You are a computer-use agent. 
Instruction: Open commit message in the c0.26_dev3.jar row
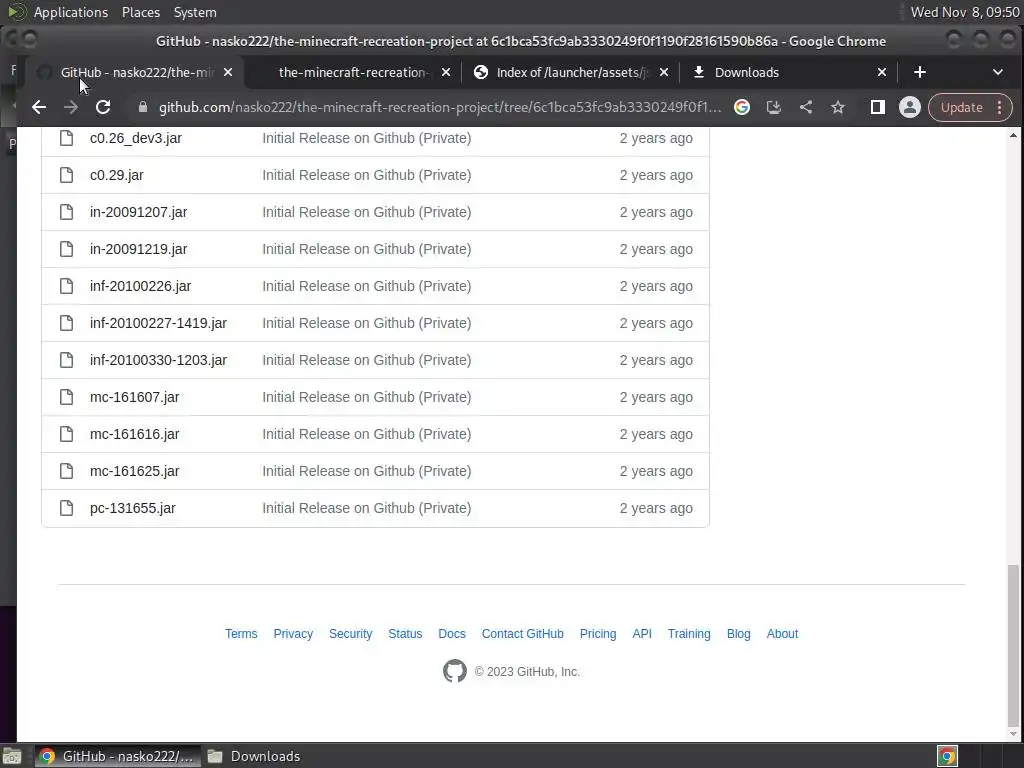(366, 138)
